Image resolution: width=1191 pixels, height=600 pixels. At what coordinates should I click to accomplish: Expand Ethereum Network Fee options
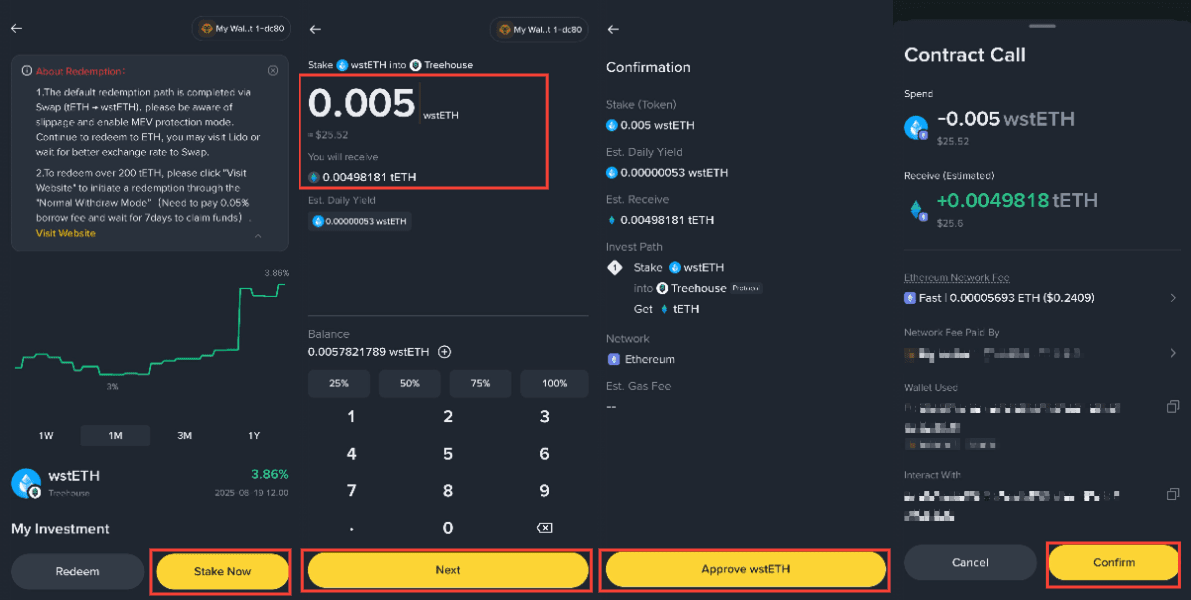[1173, 298]
